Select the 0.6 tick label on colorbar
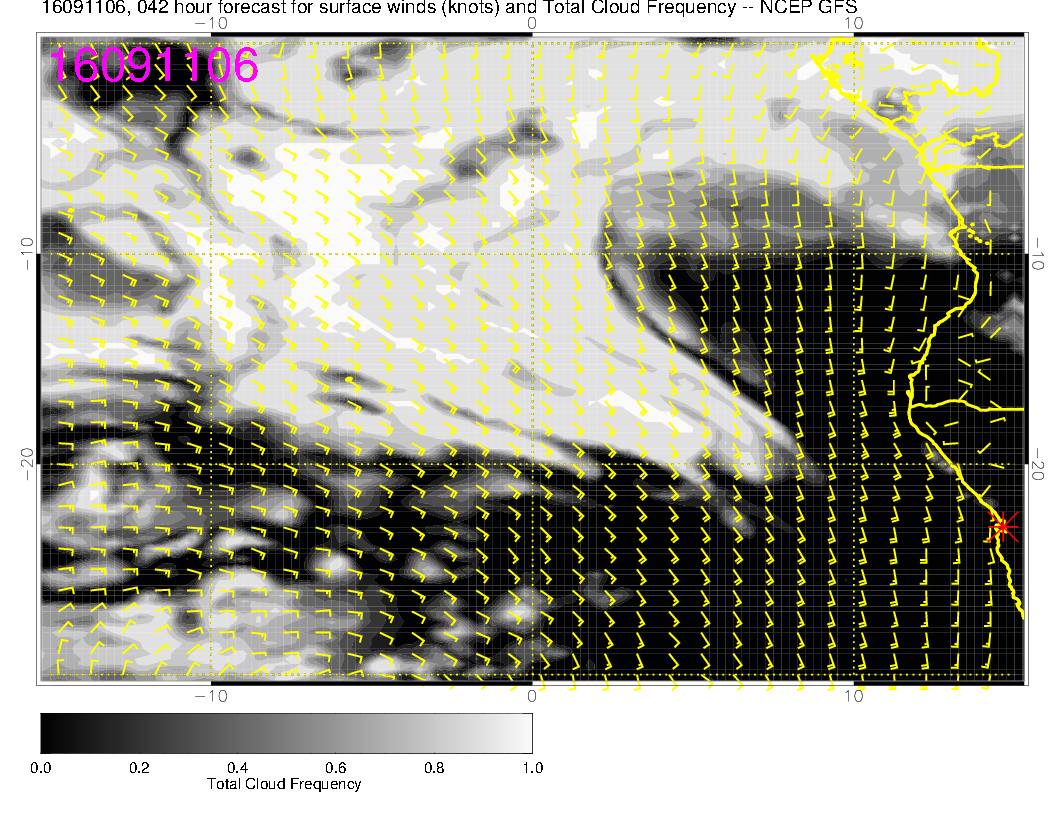The width and height of the screenshot is (1056, 816). pyautogui.click(x=335, y=768)
